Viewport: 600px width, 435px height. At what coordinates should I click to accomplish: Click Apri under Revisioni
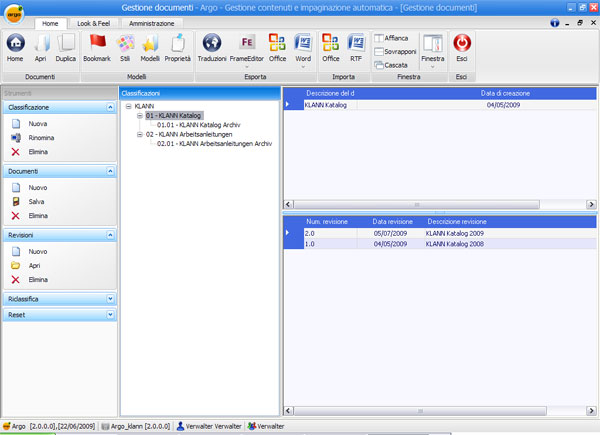[26, 266]
